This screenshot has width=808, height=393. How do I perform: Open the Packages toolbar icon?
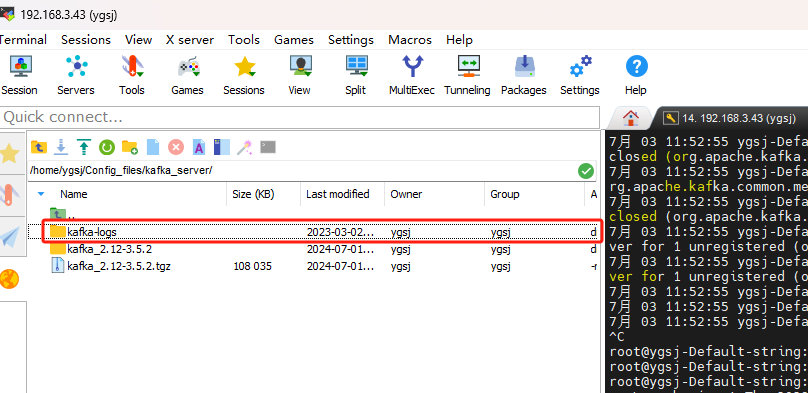pyautogui.click(x=524, y=75)
